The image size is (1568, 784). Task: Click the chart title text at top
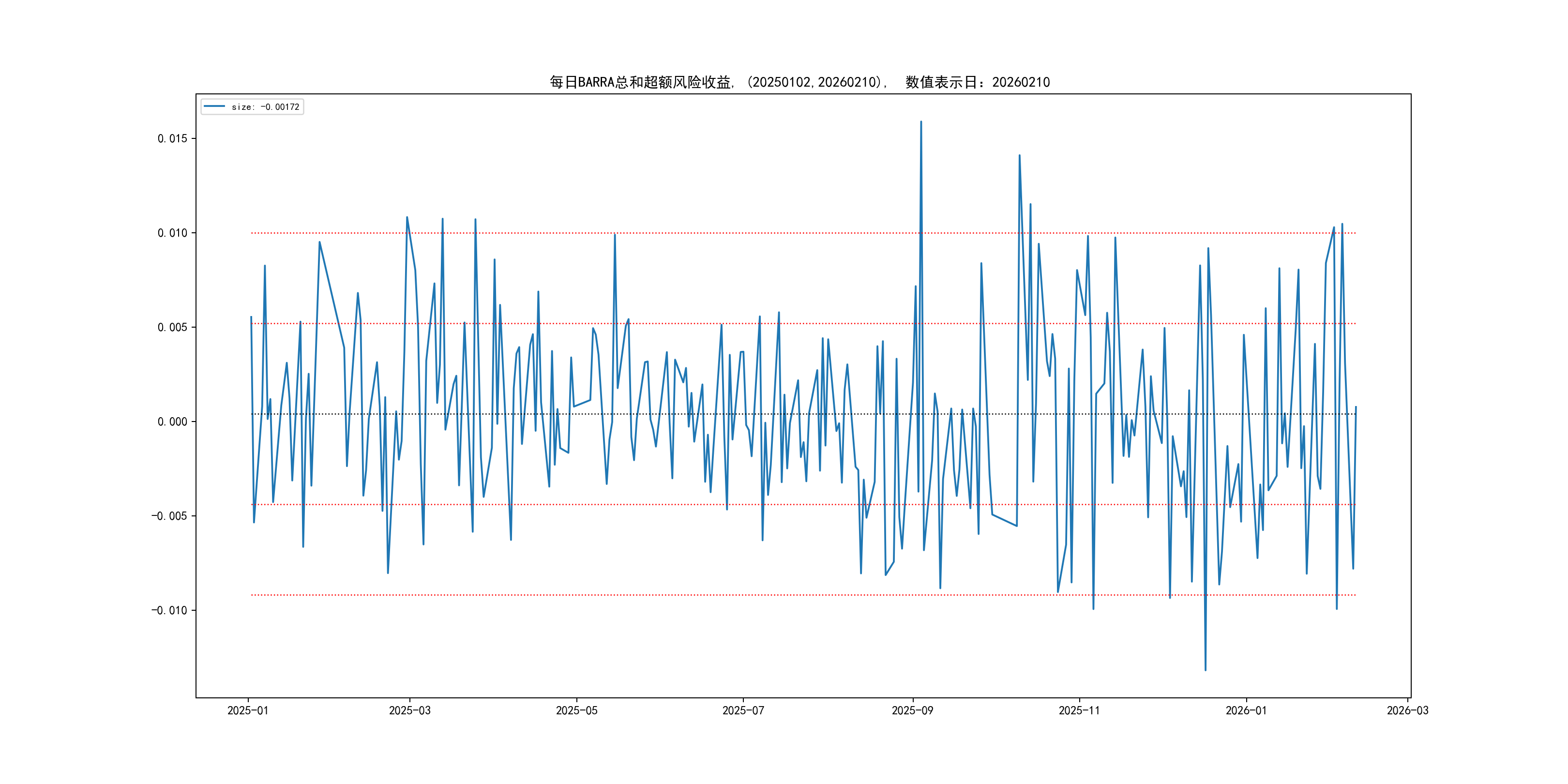click(799, 82)
